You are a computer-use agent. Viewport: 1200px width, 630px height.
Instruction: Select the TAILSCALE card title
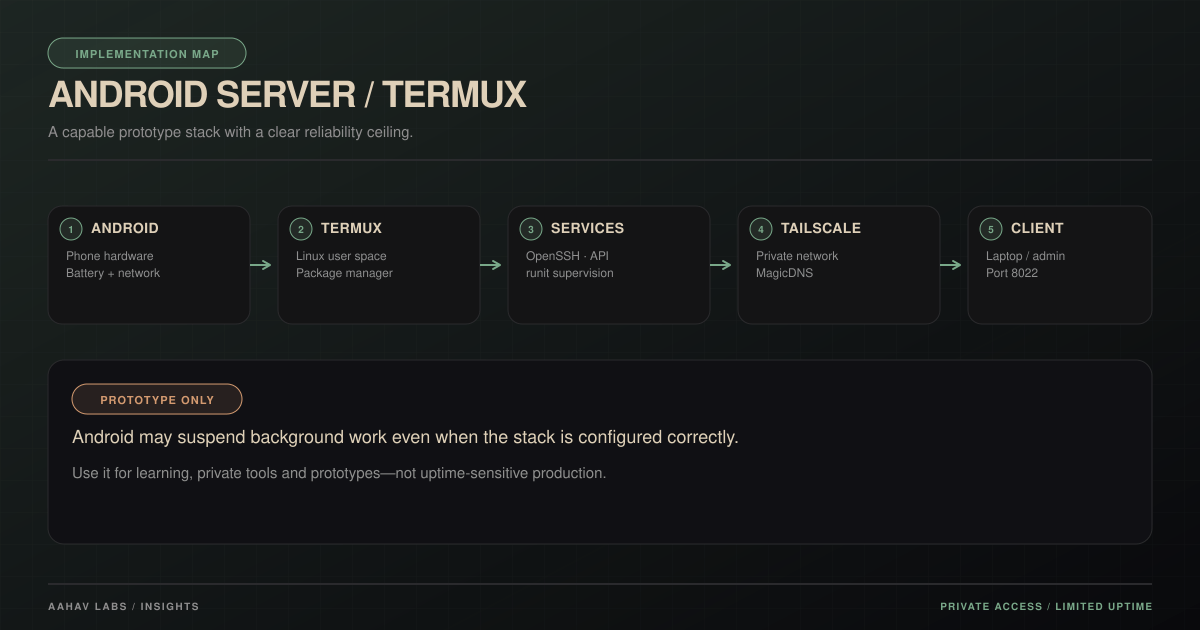821,228
